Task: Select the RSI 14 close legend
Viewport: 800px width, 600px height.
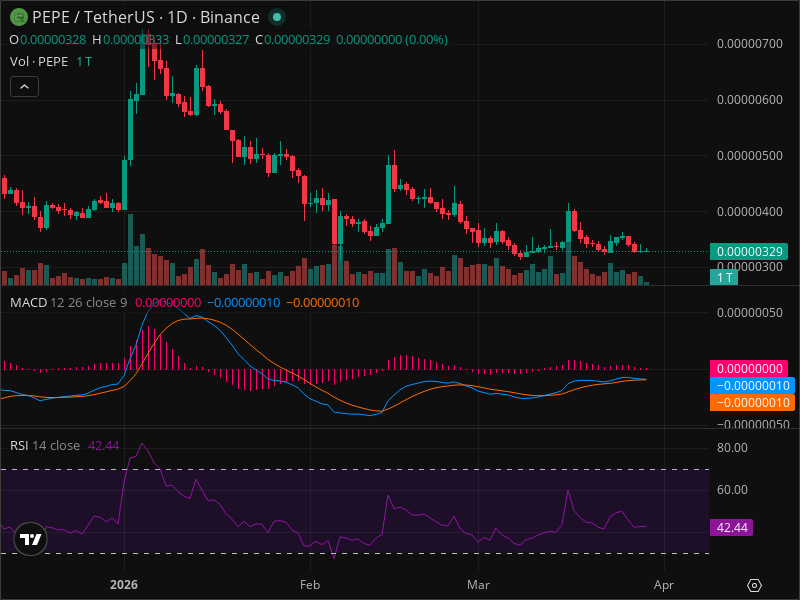Action: pos(45,445)
